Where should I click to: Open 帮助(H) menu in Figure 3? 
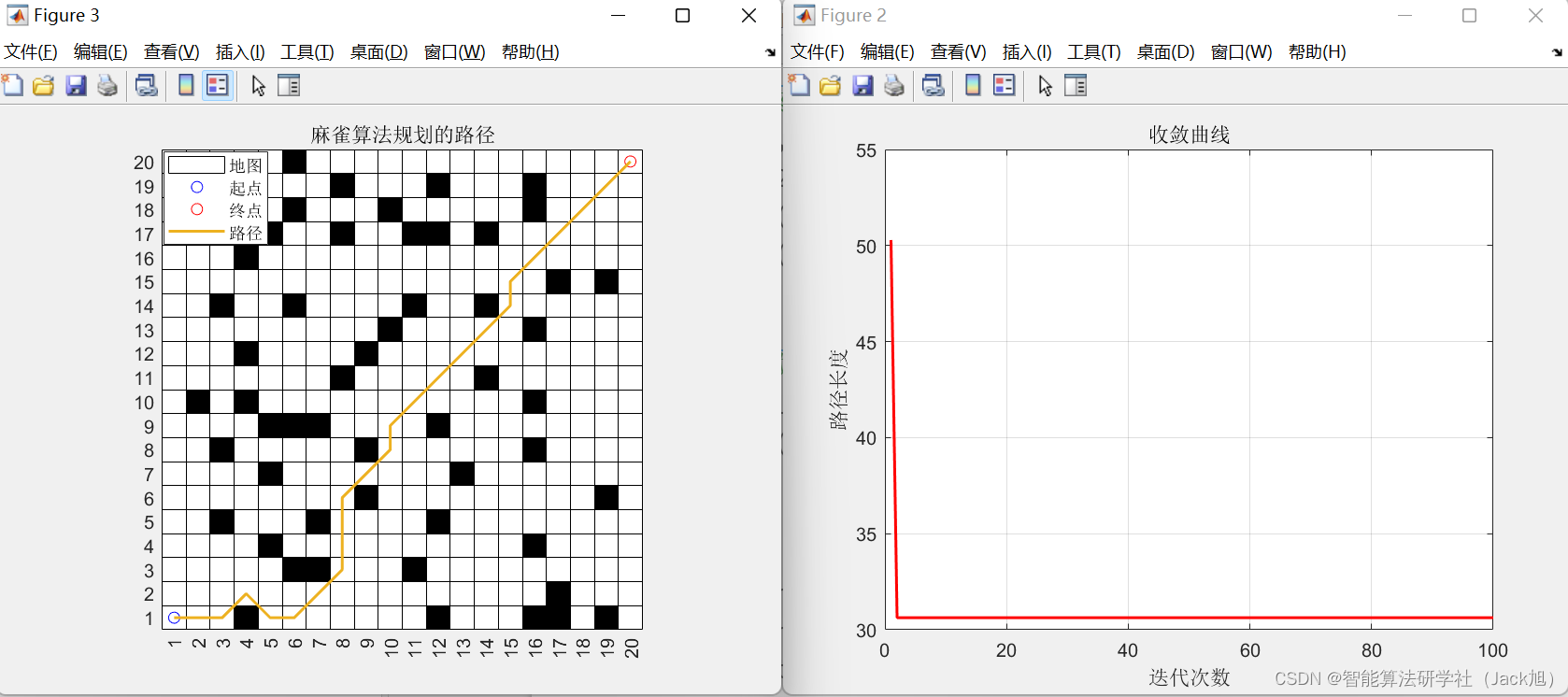click(531, 52)
